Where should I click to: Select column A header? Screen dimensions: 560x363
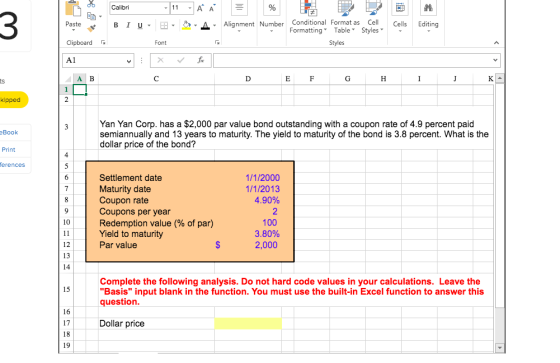pyautogui.click(x=79, y=79)
